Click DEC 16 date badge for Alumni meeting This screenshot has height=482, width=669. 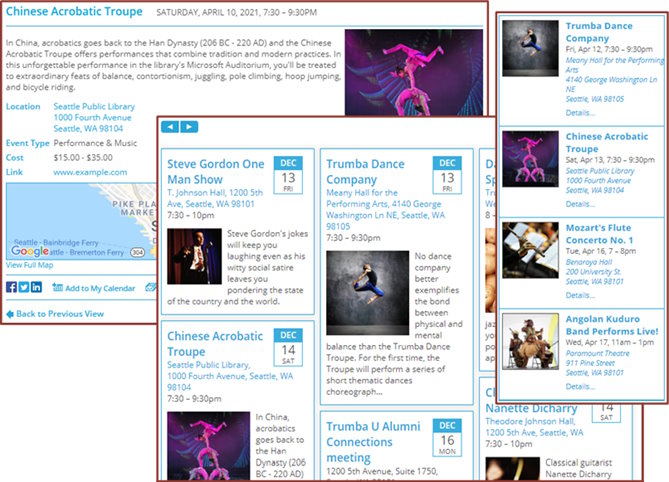pyautogui.click(x=447, y=436)
